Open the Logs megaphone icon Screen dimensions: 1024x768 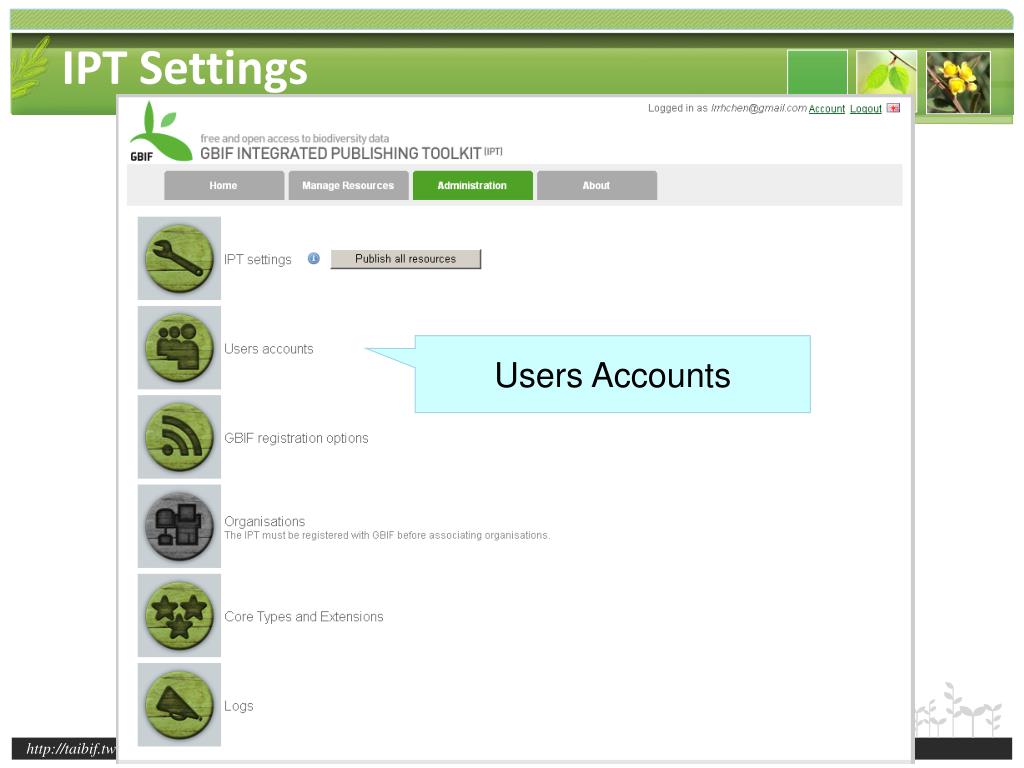[x=179, y=705]
